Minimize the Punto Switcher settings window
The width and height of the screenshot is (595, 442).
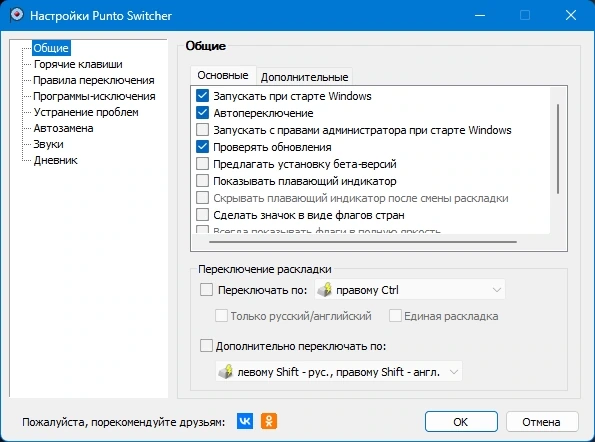coord(480,15)
